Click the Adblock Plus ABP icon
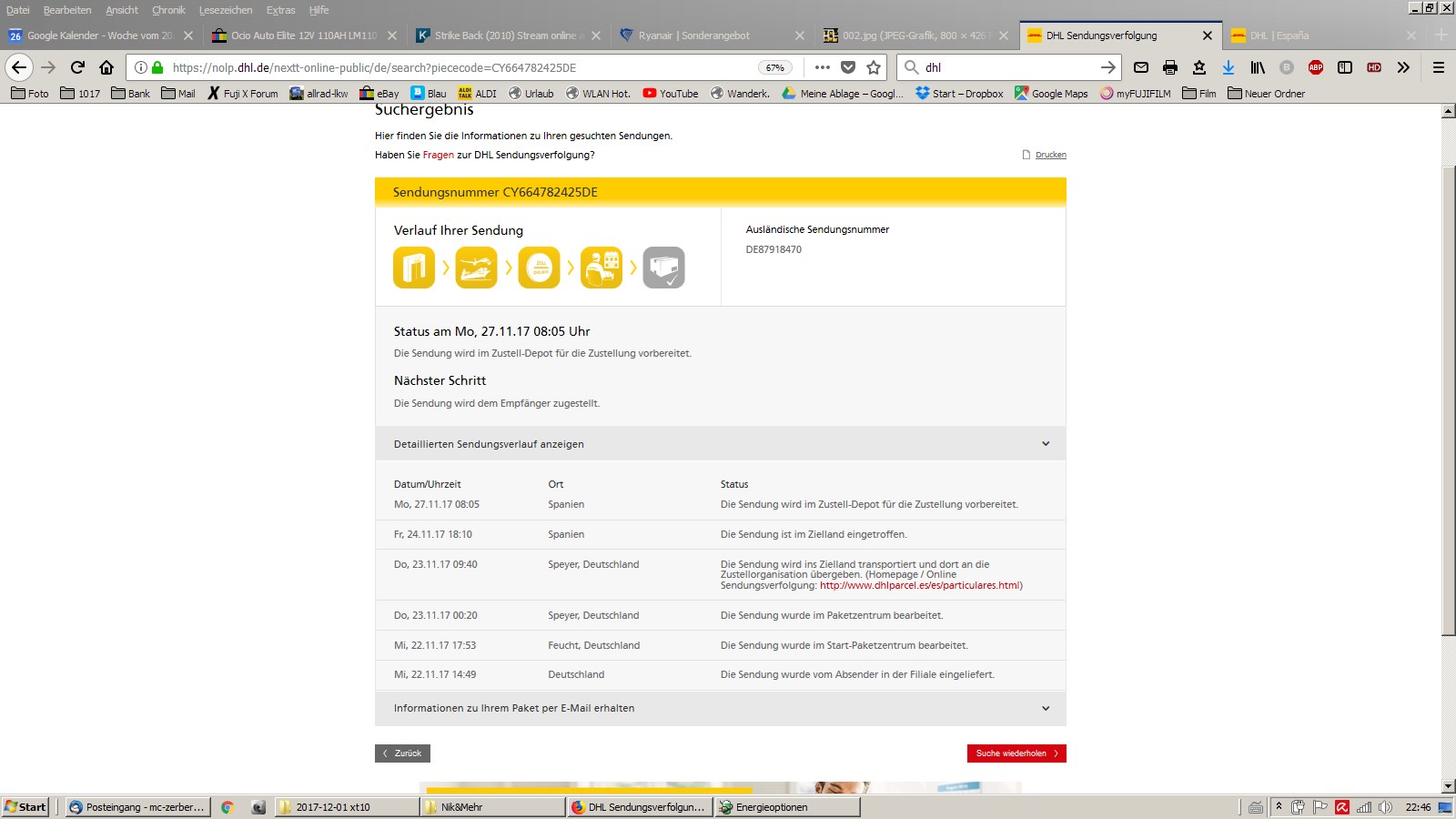 click(x=1316, y=67)
